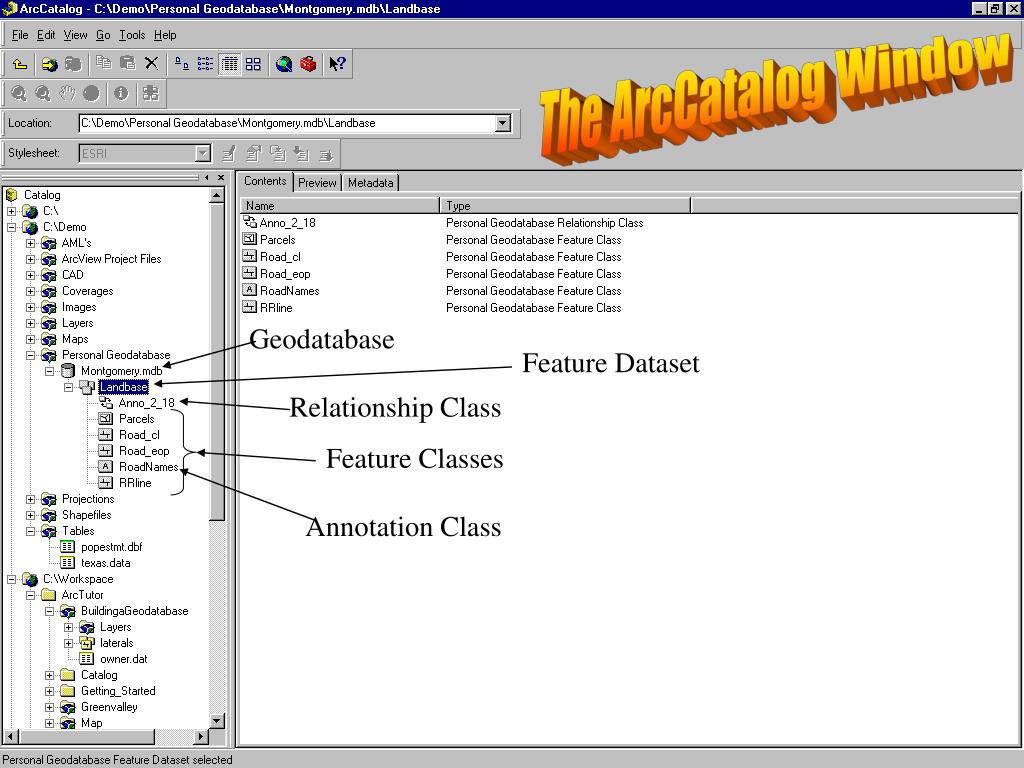Image resolution: width=1024 pixels, height=768 pixels.
Task: Click the catalog tree scroll-down arrow
Action: [217, 721]
